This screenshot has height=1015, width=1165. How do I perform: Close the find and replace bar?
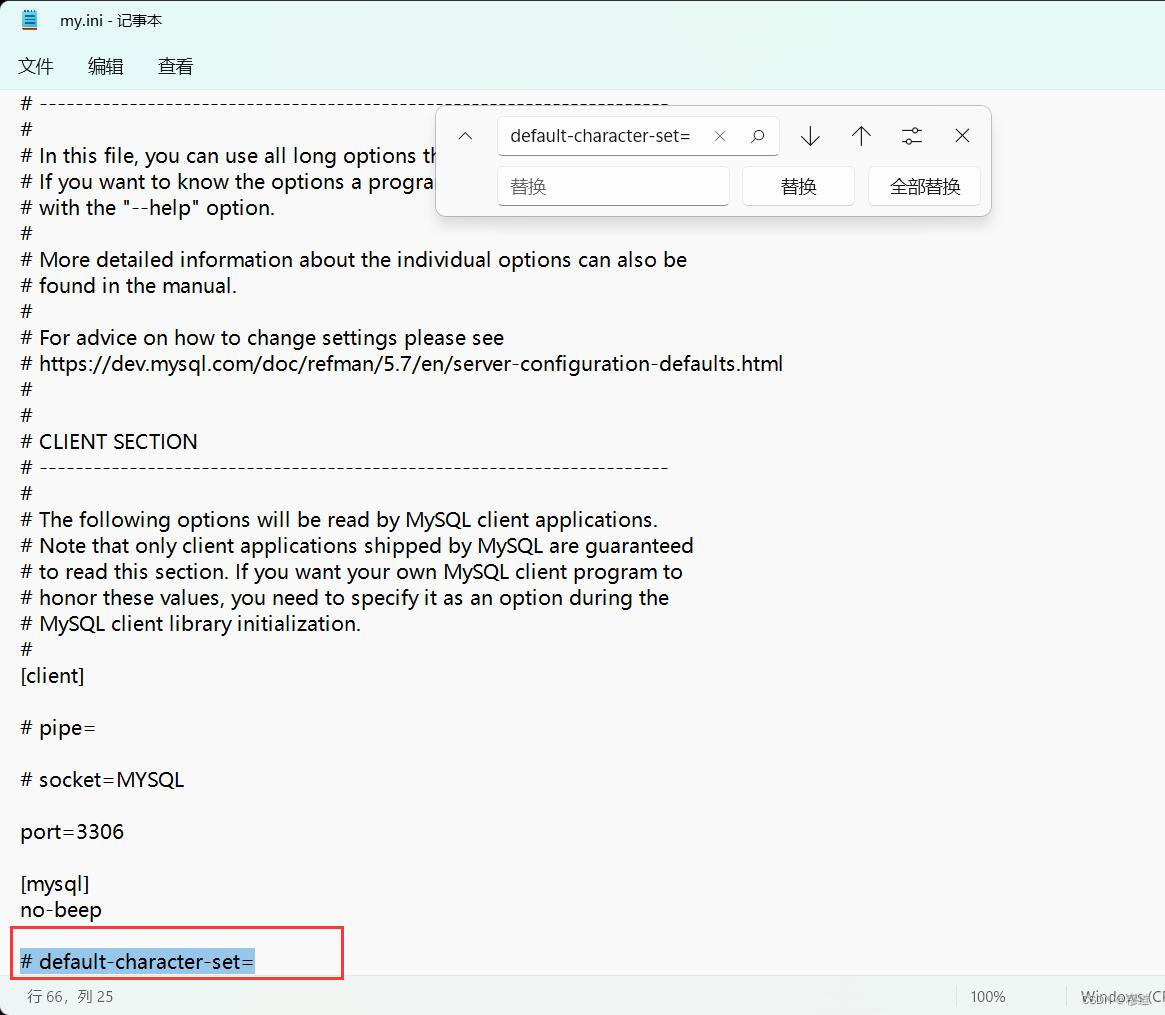[x=962, y=136]
